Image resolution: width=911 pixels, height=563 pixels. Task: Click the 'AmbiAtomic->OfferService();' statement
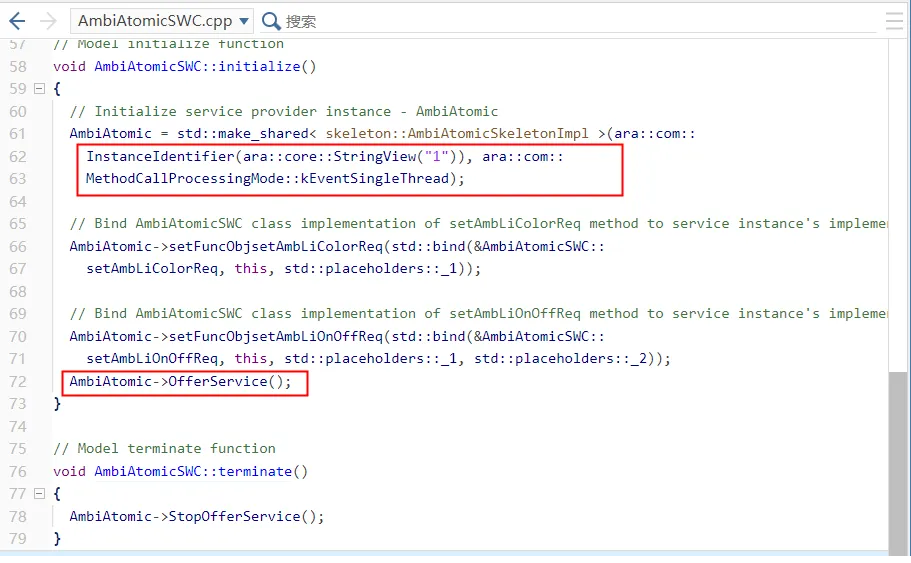tap(180, 382)
